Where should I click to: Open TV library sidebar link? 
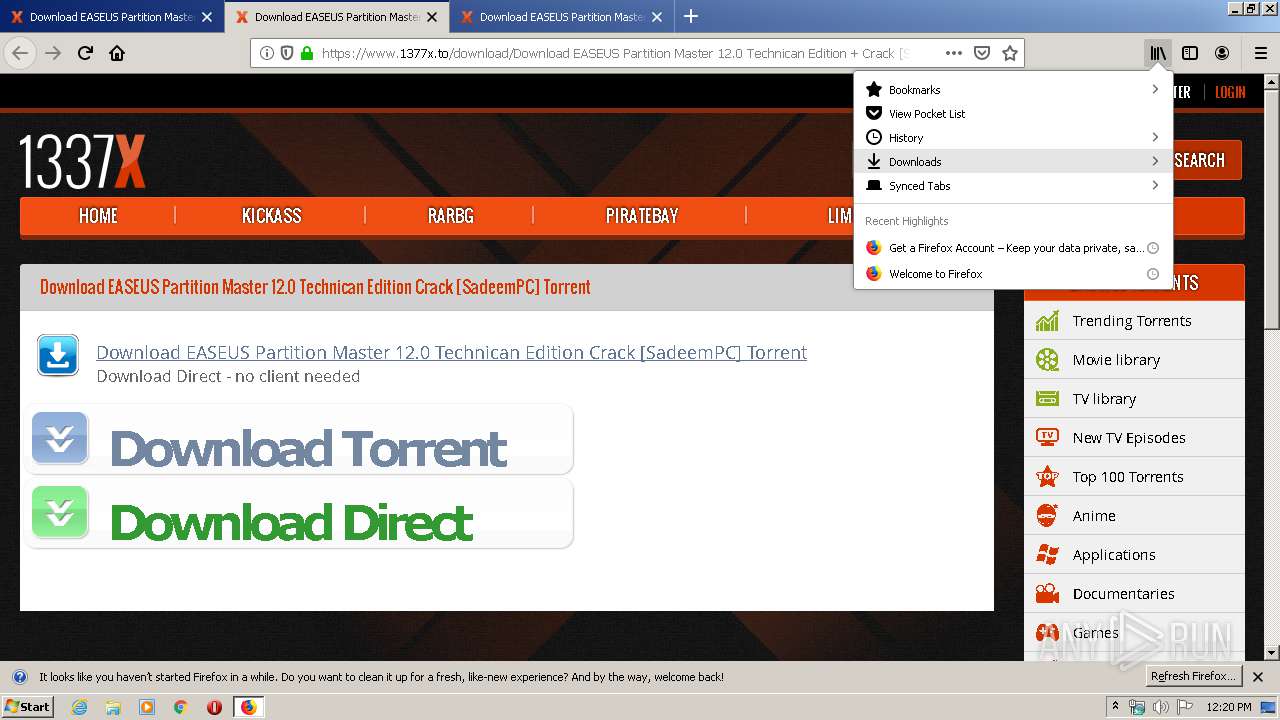point(1134,399)
